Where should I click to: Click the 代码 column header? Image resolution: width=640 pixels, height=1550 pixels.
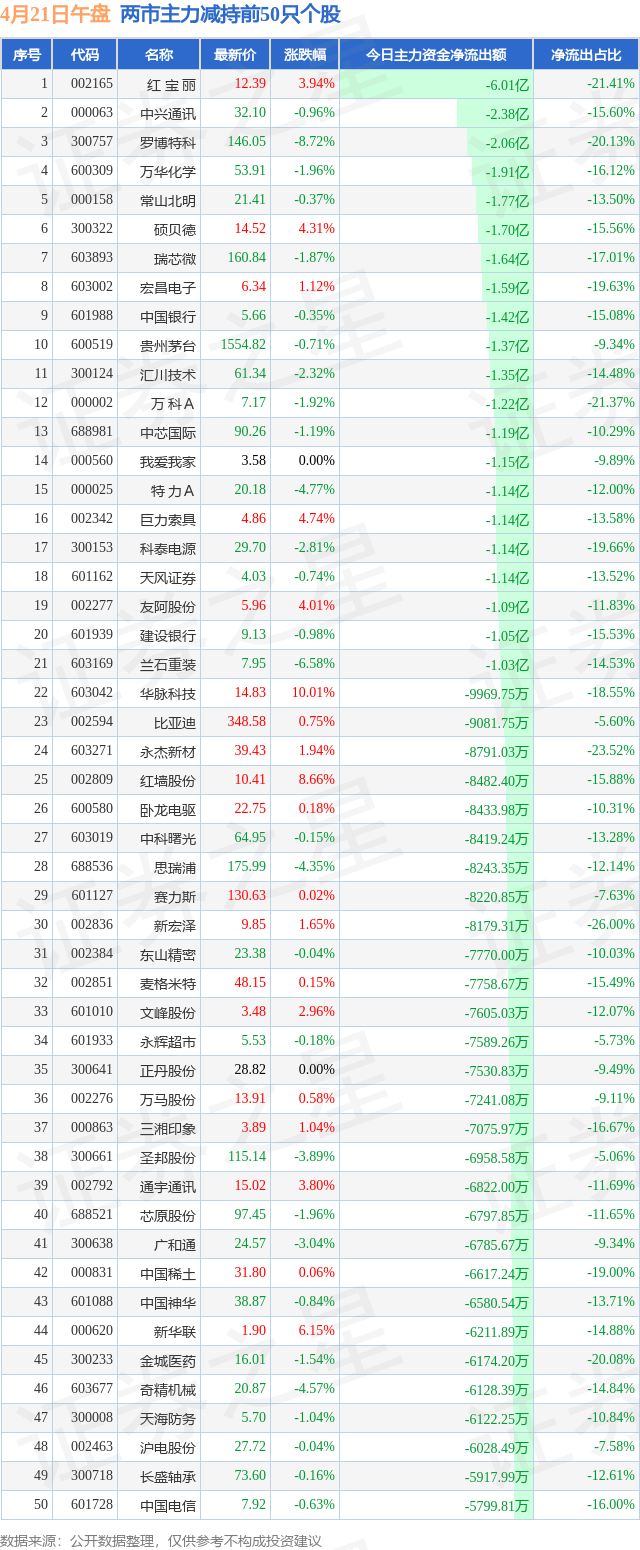pos(84,55)
